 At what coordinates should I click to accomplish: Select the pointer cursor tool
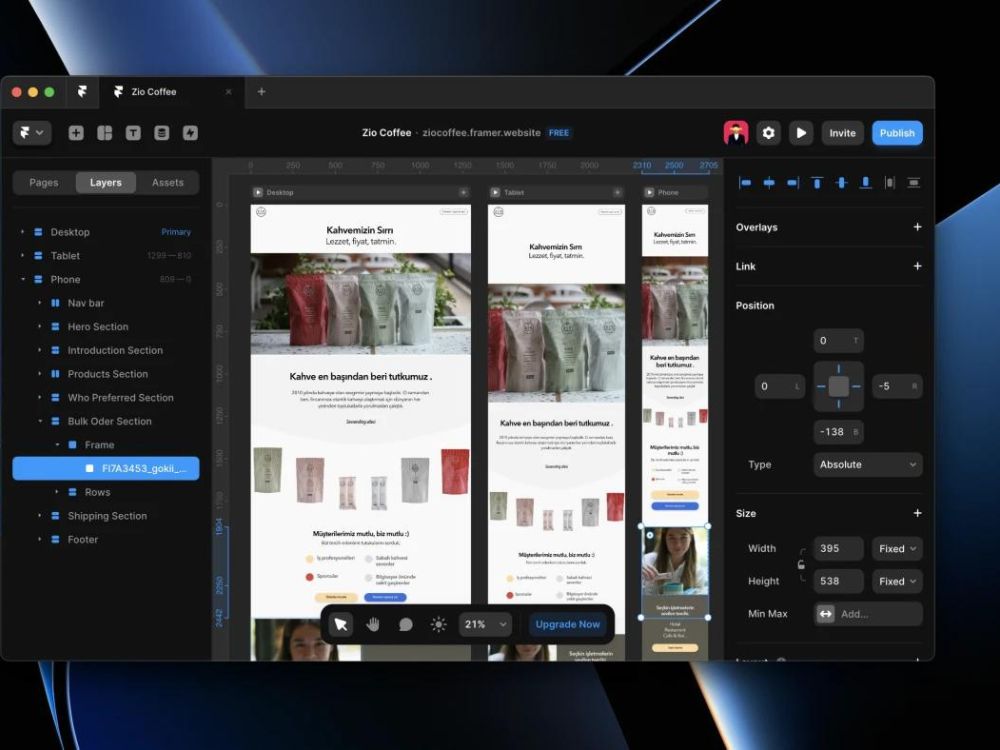click(x=341, y=624)
